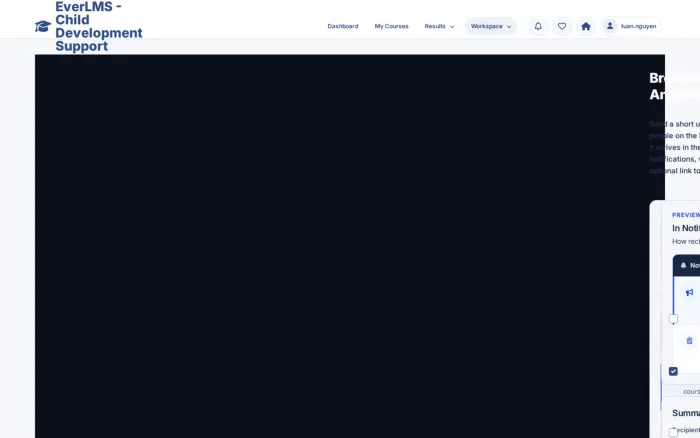The image size is (700, 438).
Task: Open the favorites heart icon
Action: click(562, 26)
